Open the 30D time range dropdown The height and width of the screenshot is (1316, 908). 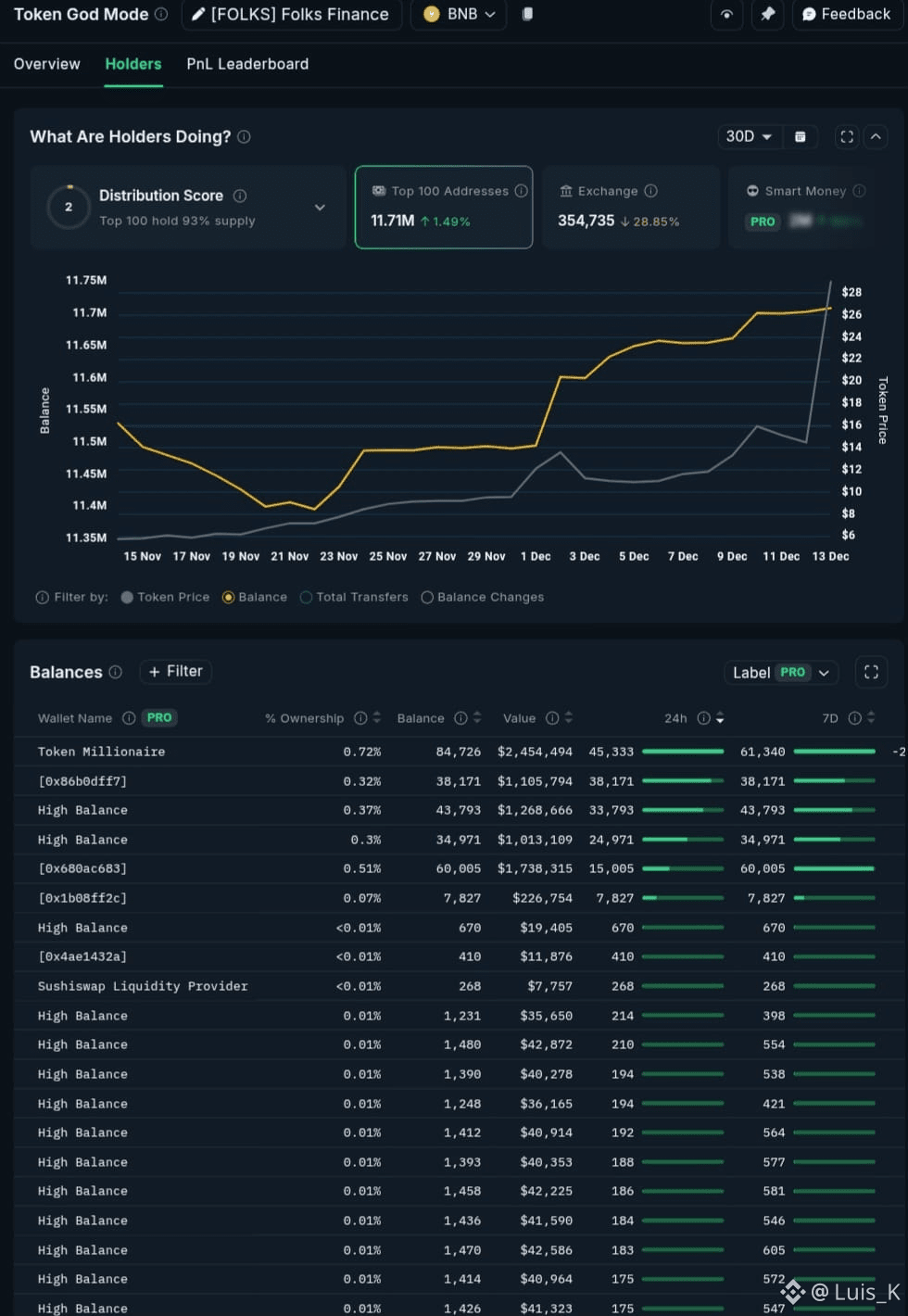750,136
